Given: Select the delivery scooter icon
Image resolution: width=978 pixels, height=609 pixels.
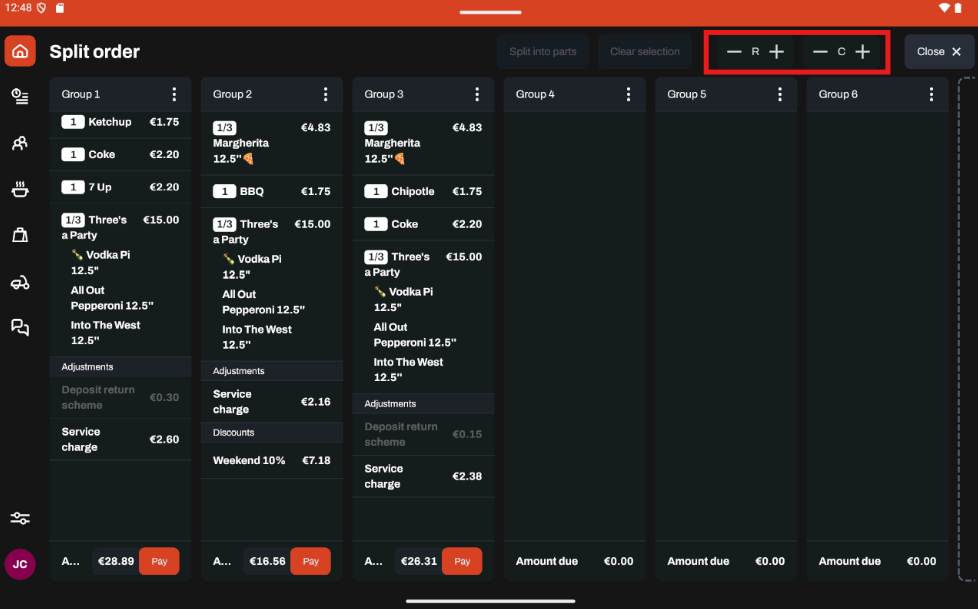Looking at the screenshot, I should tap(20, 282).
